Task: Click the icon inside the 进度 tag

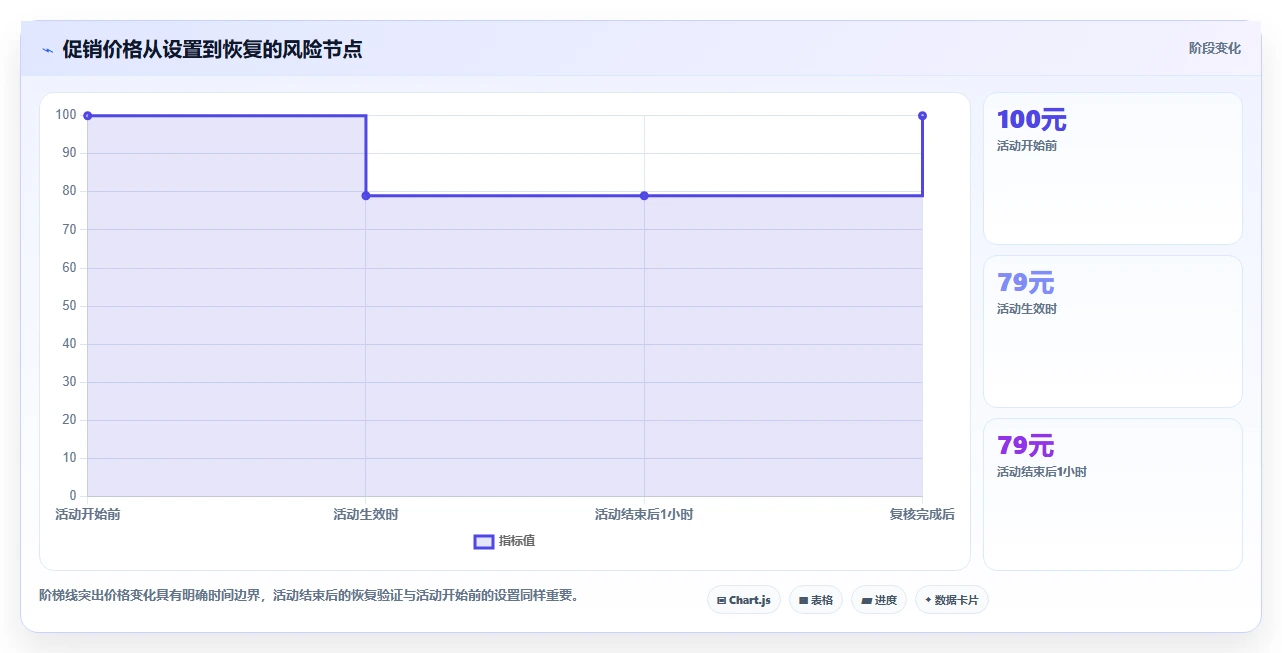Action: [866, 601]
